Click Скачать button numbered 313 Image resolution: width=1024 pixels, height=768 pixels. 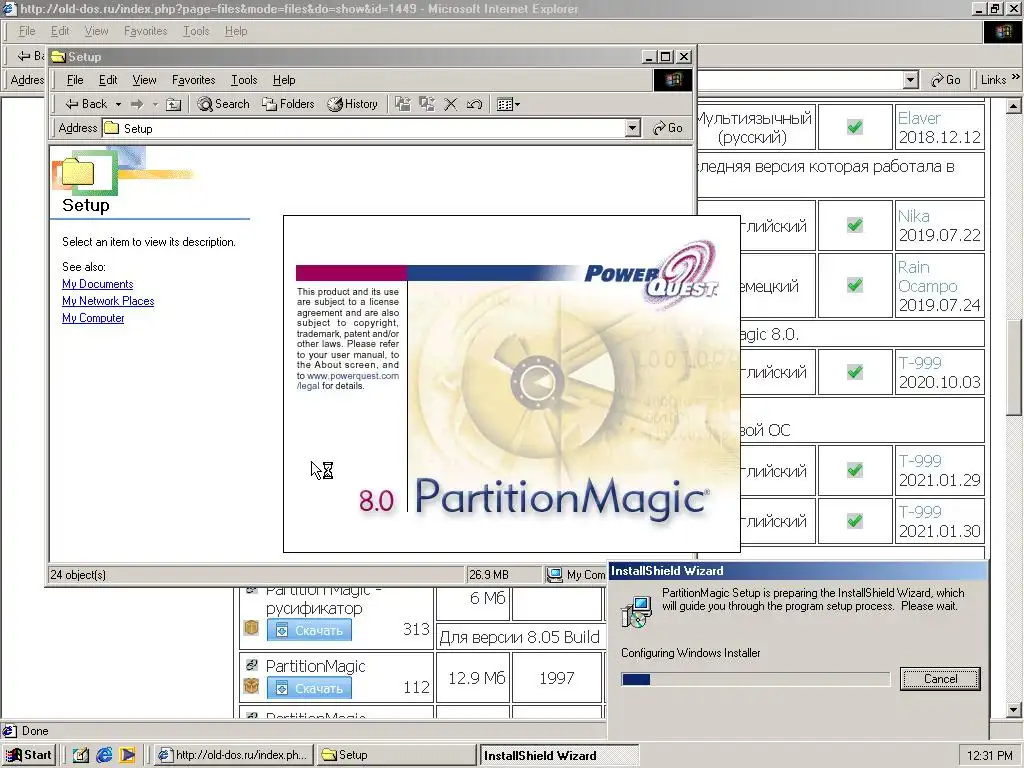pyautogui.click(x=310, y=630)
